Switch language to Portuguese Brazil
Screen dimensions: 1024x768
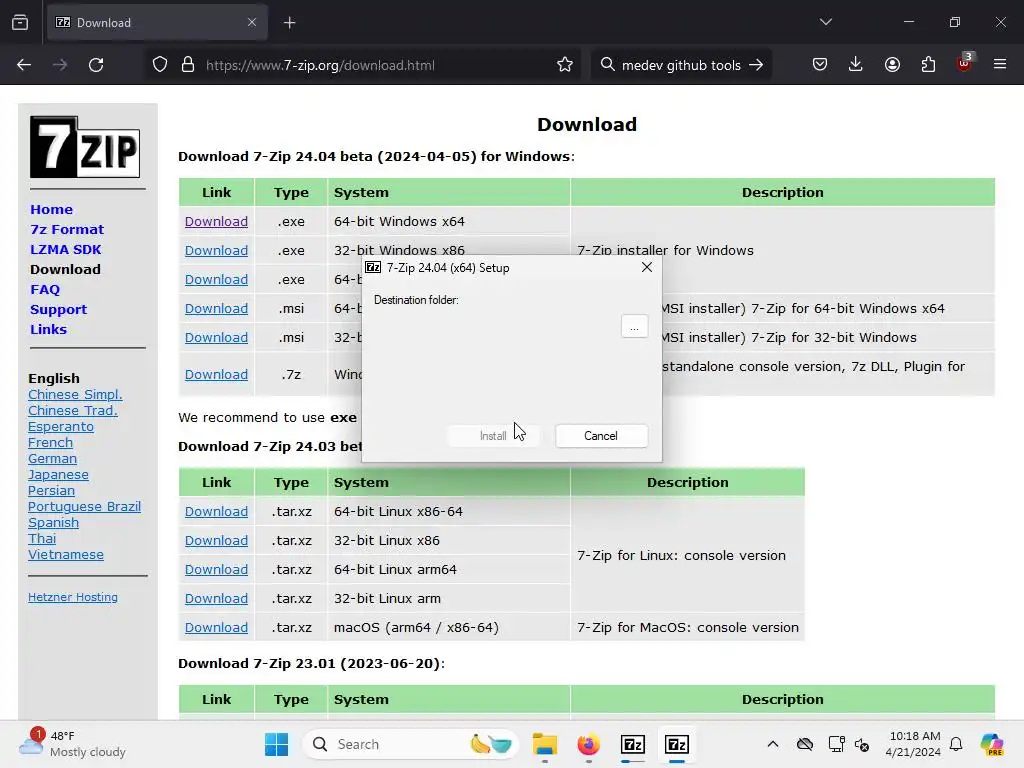[x=84, y=507]
